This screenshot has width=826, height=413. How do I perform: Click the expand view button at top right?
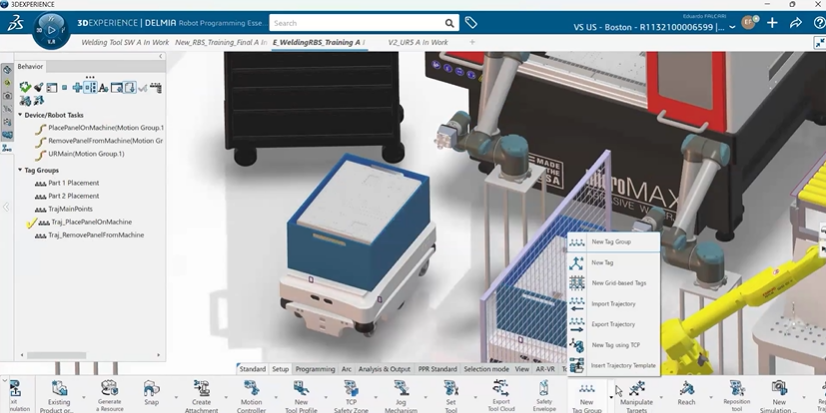pyautogui.click(x=820, y=43)
